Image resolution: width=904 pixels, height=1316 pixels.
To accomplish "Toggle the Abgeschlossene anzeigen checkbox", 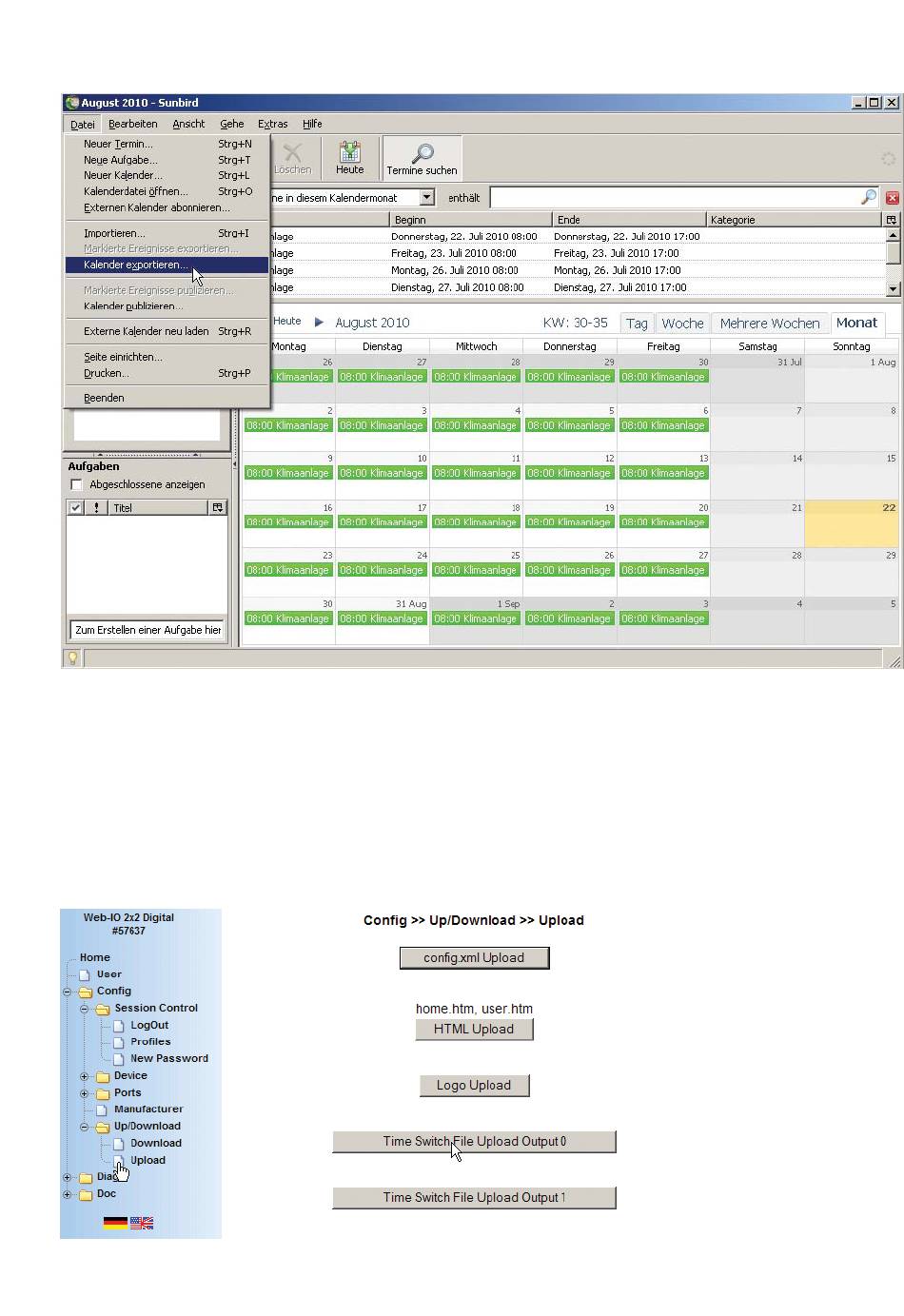I will pyautogui.click(x=77, y=484).
